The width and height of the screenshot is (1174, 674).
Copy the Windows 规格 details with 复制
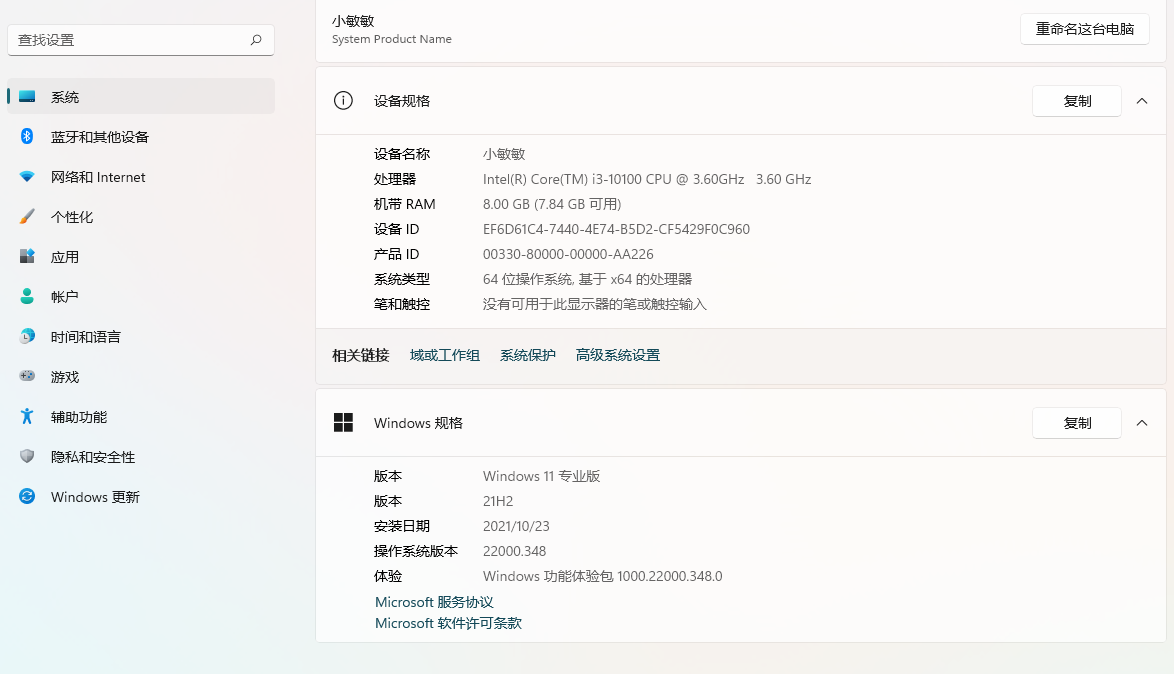1077,423
